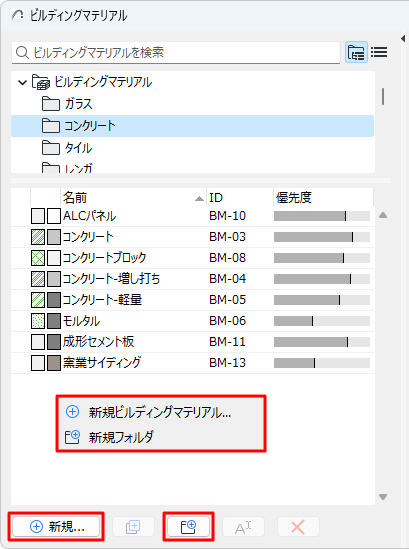This screenshot has height=549, width=409.
Task: Select the コンクリートブロック material name
Action: pyautogui.click(x=104, y=258)
